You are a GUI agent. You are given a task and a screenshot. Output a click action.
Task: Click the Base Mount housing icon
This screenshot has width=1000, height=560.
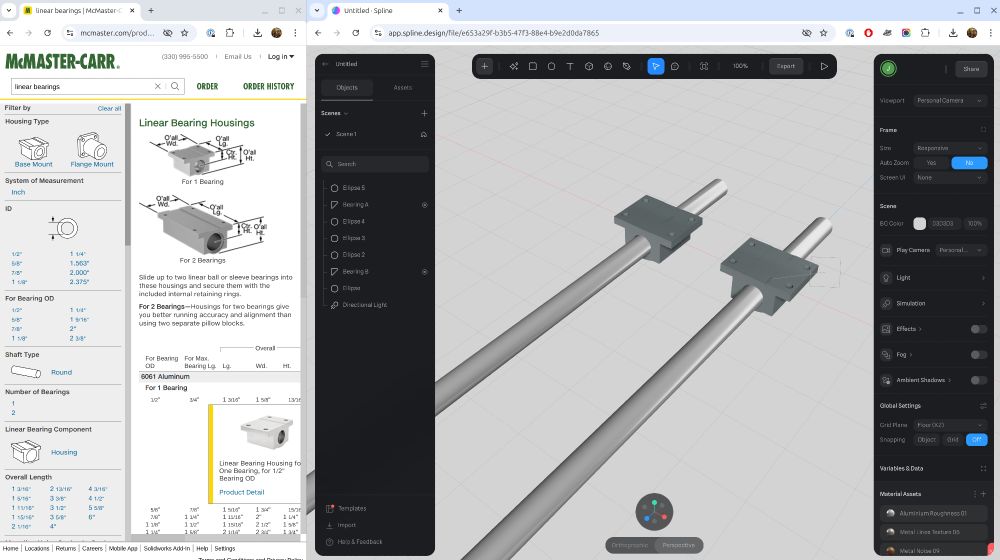tap(33, 150)
